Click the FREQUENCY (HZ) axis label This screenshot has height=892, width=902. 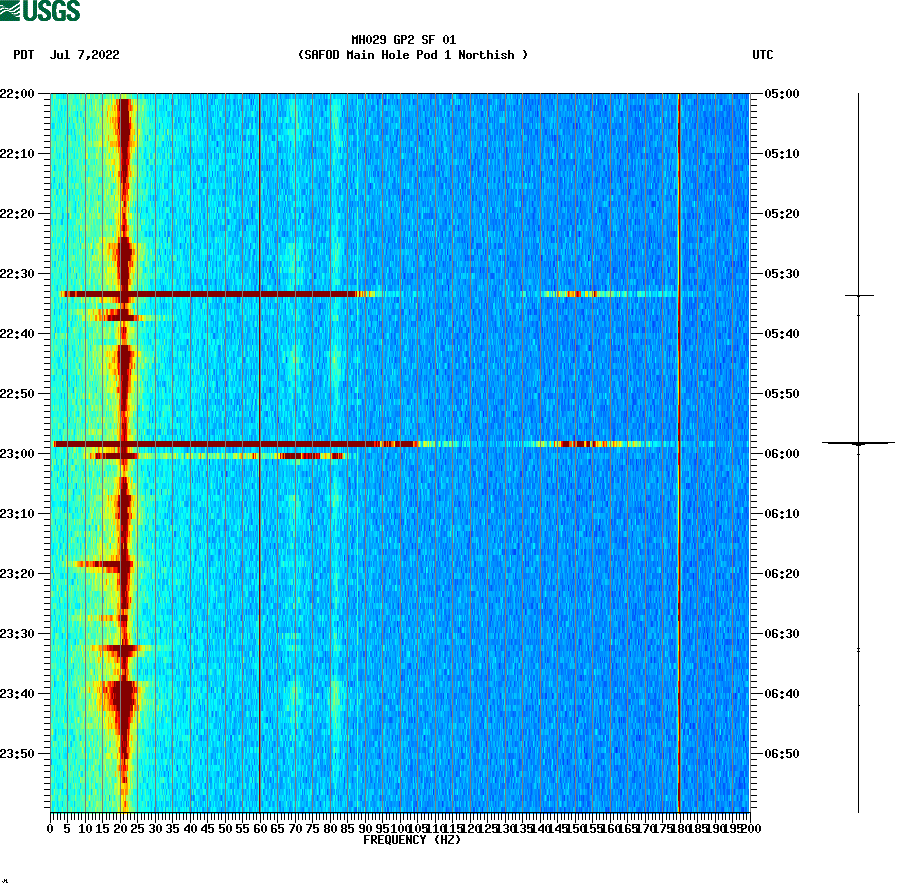[413, 840]
